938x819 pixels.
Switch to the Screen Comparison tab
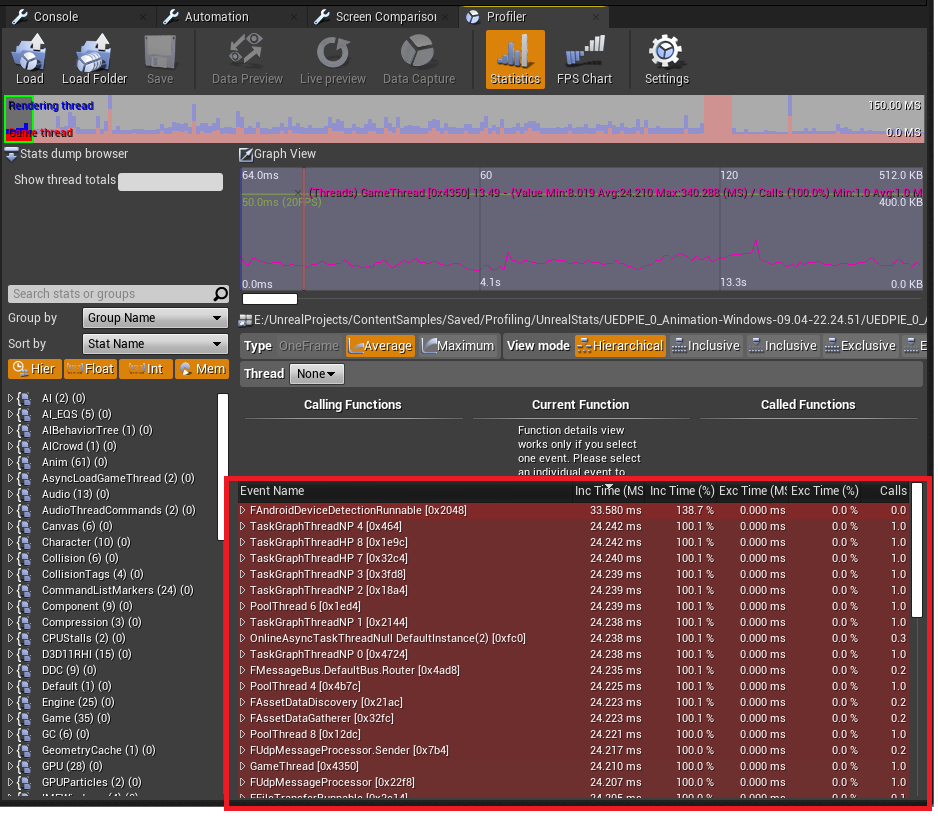381,17
